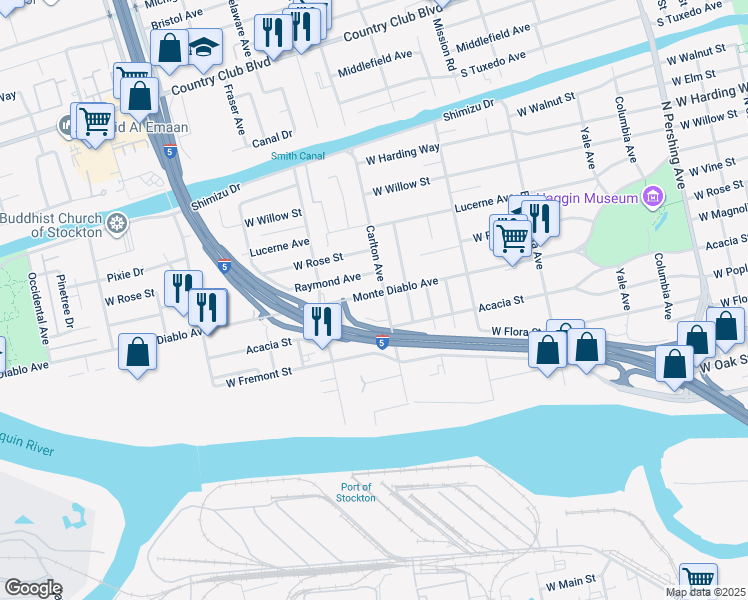Image resolution: width=748 pixels, height=600 pixels.
Task: Click the Google logo link
Action: (x=33, y=589)
